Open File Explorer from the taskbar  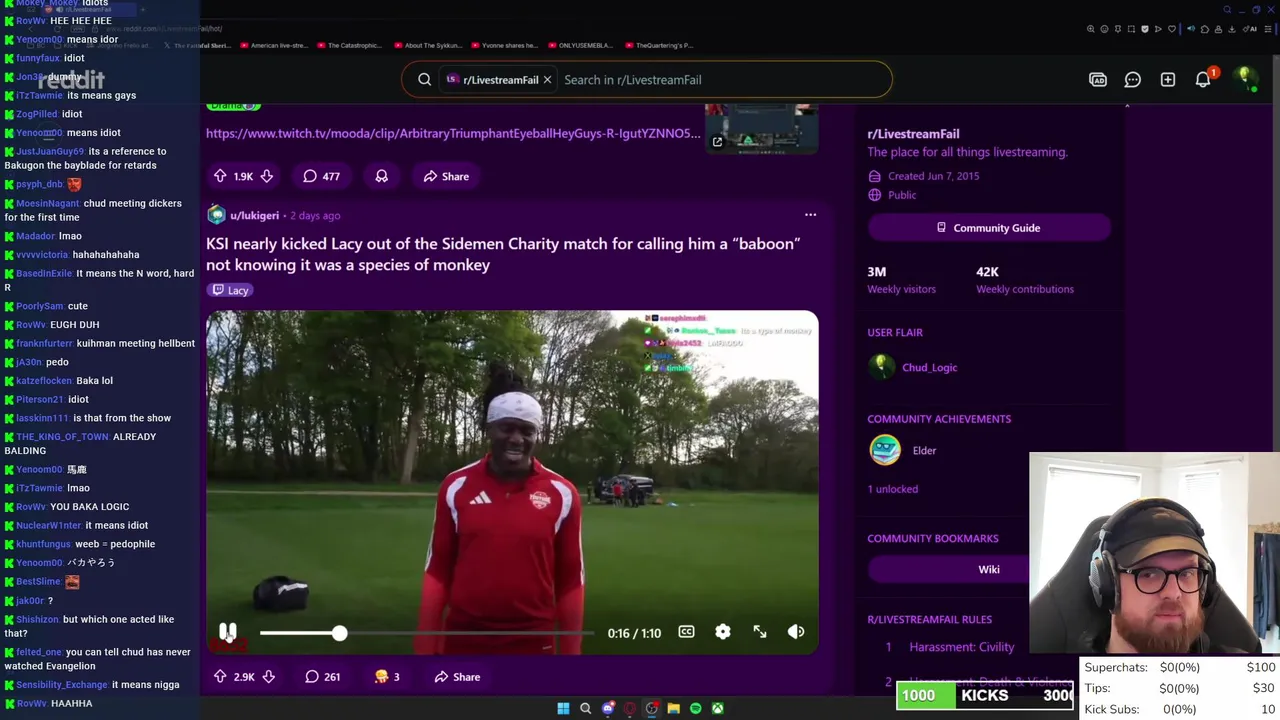[673, 708]
